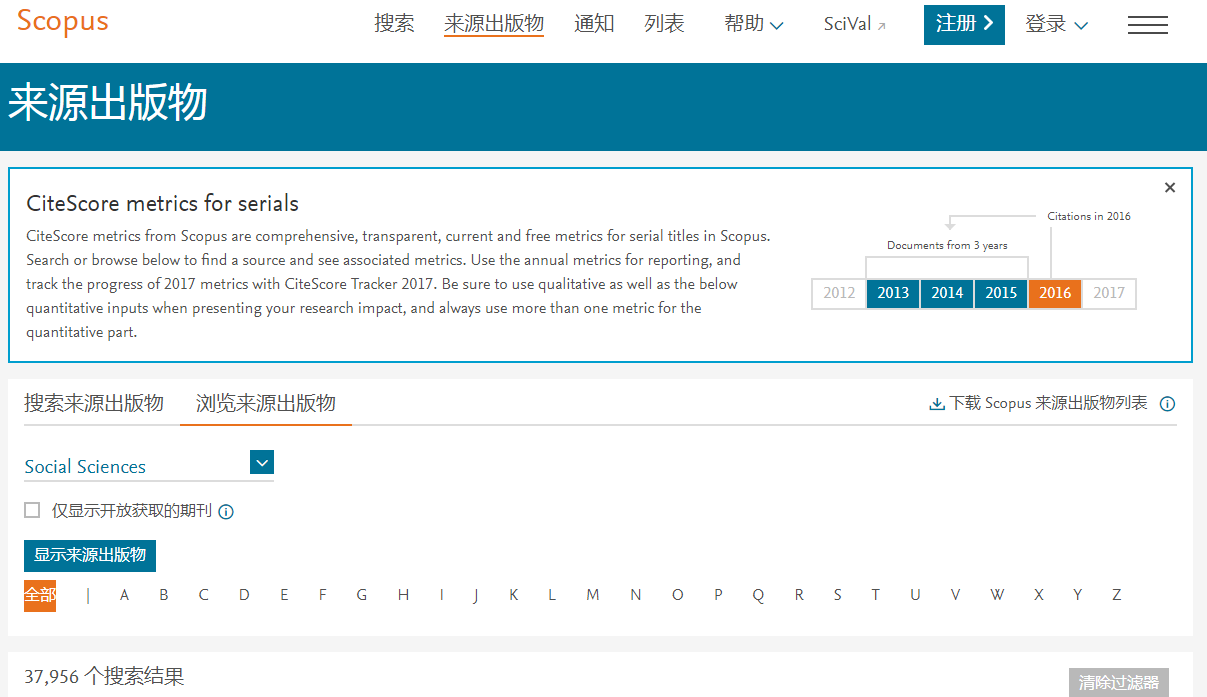1207x697 pixels.
Task: Click the 37,956 个搜索结果 count text
Action: [104, 677]
